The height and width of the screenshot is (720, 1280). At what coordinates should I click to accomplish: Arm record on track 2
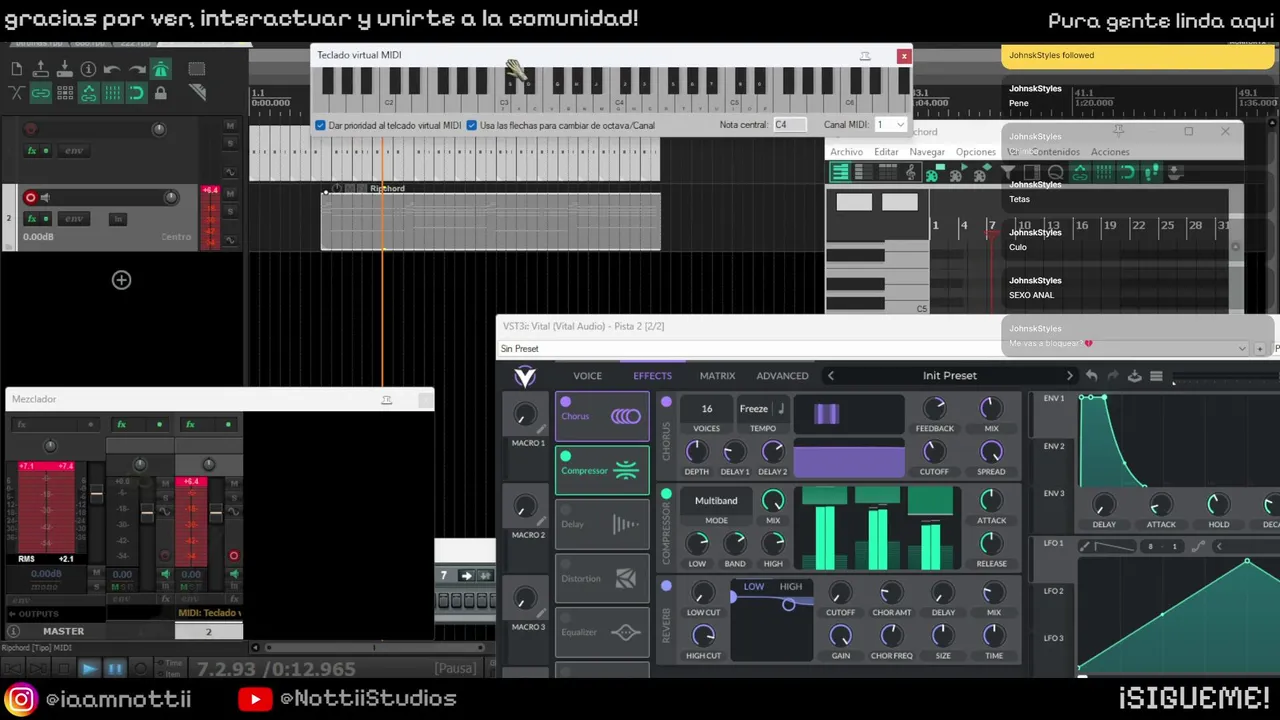pyautogui.click(x=30, y=198)
